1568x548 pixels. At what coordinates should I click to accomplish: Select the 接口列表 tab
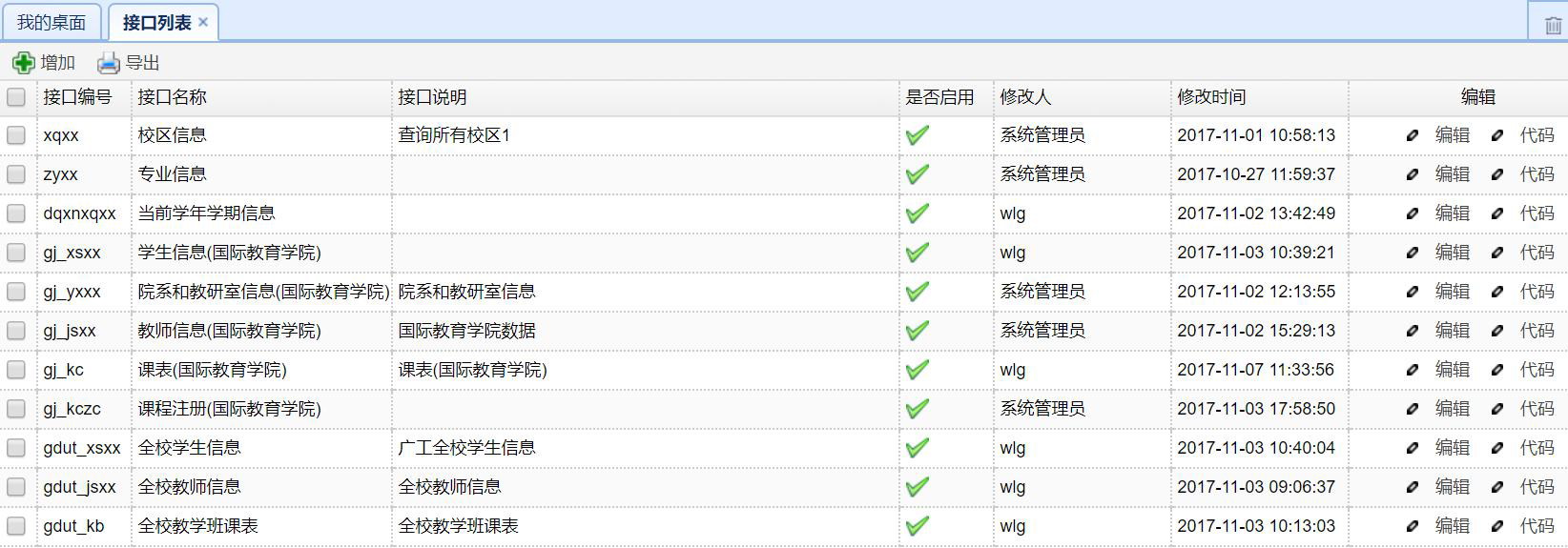tap(156, 23)
